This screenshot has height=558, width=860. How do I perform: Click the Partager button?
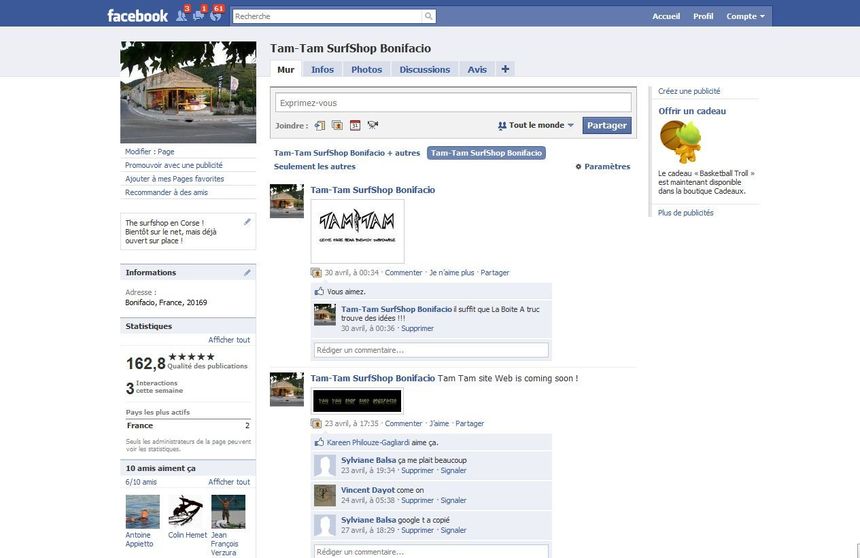[607, 125]
